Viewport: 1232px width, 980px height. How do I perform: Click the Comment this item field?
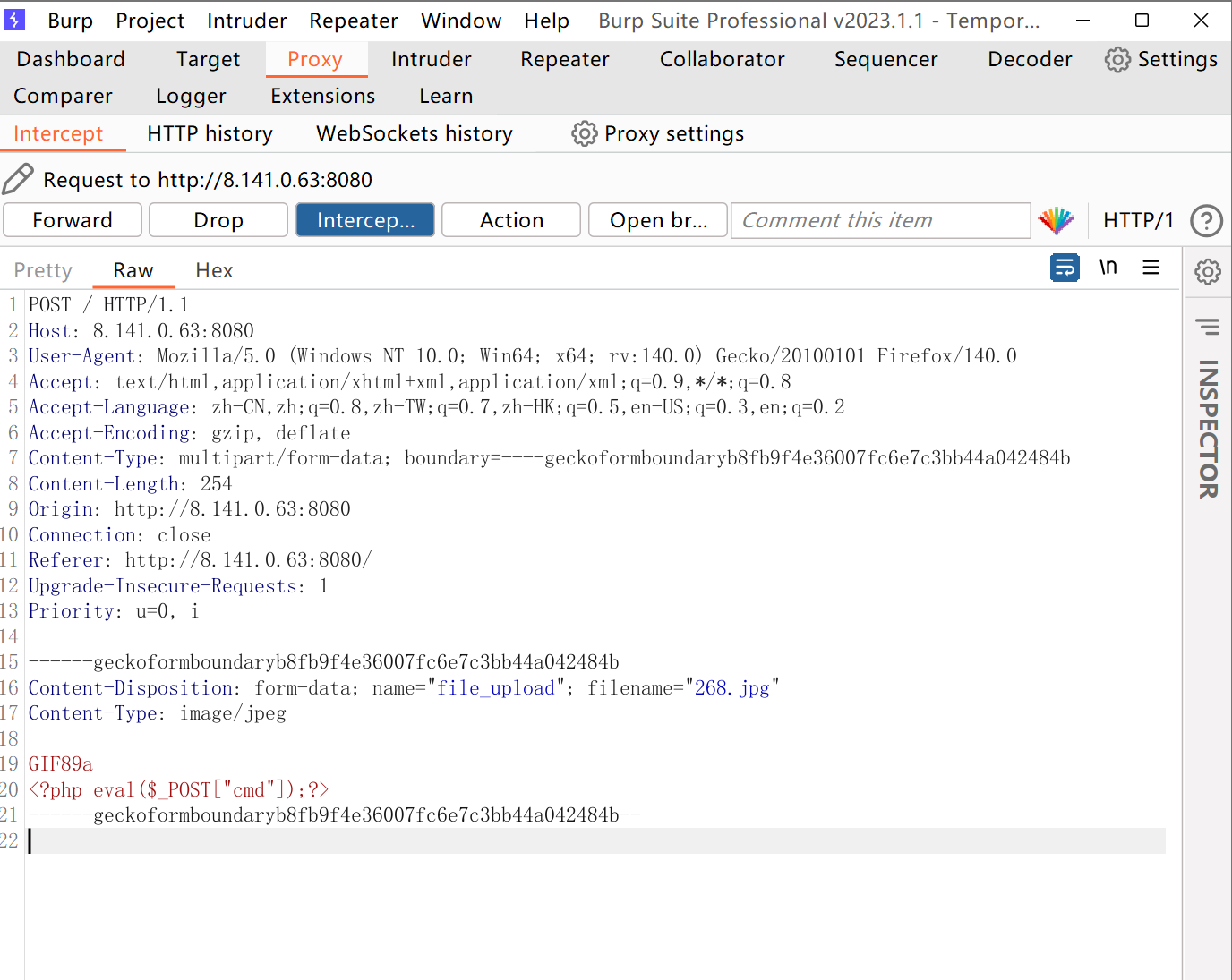tap(881, 220)
